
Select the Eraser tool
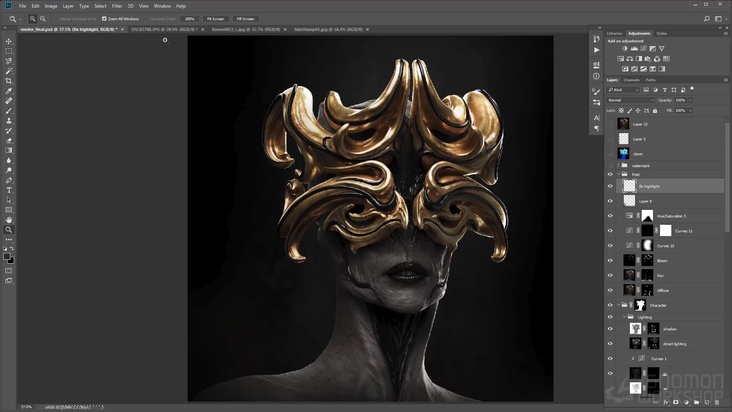pos(9,140)
